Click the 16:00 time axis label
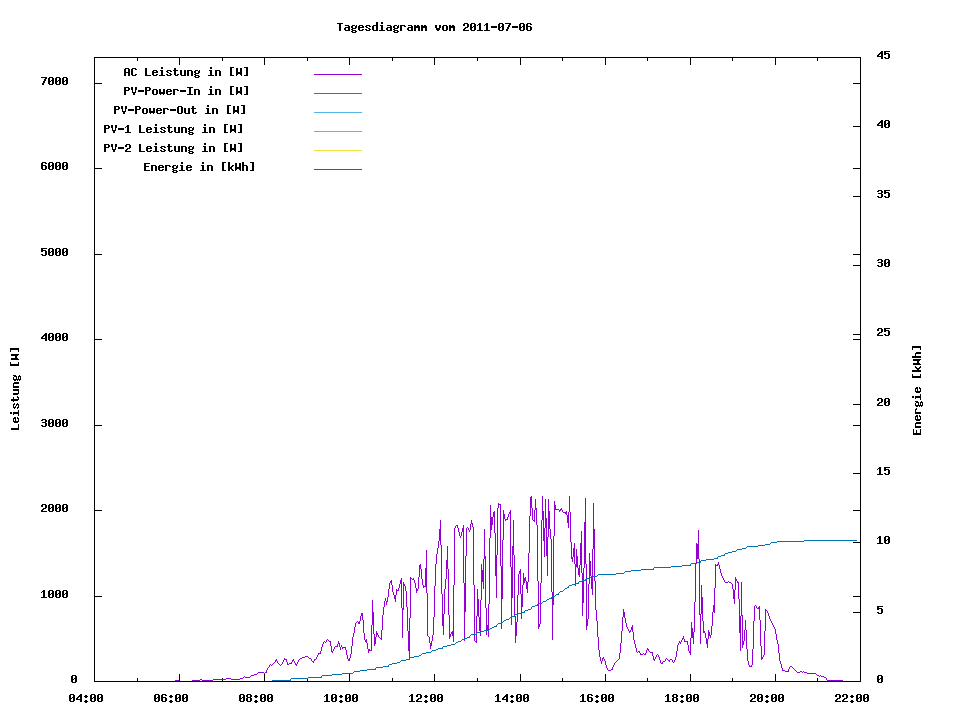This screenshot has width=960, height=720. (596, 698)
